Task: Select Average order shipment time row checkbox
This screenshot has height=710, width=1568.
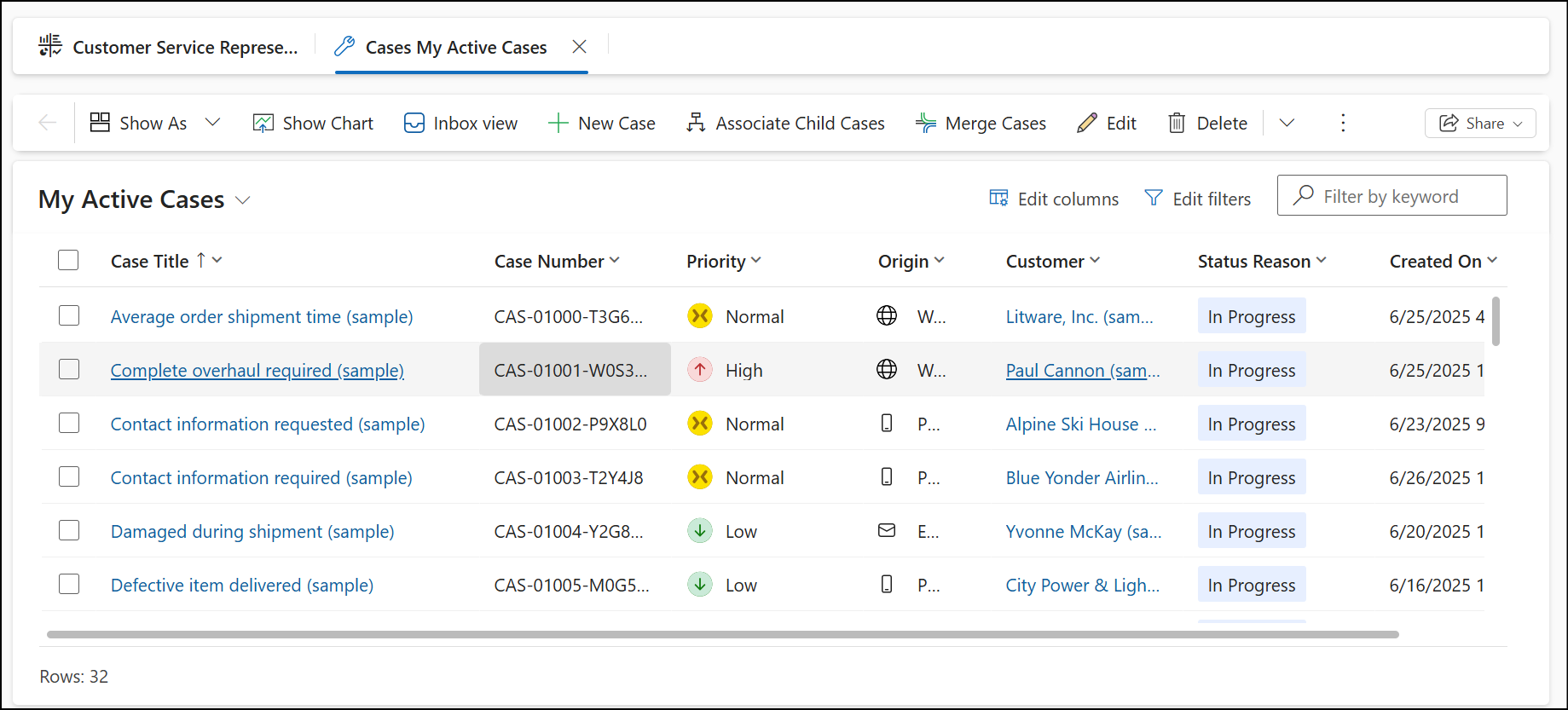Action: pyautogui.click(x=69, y=315)
